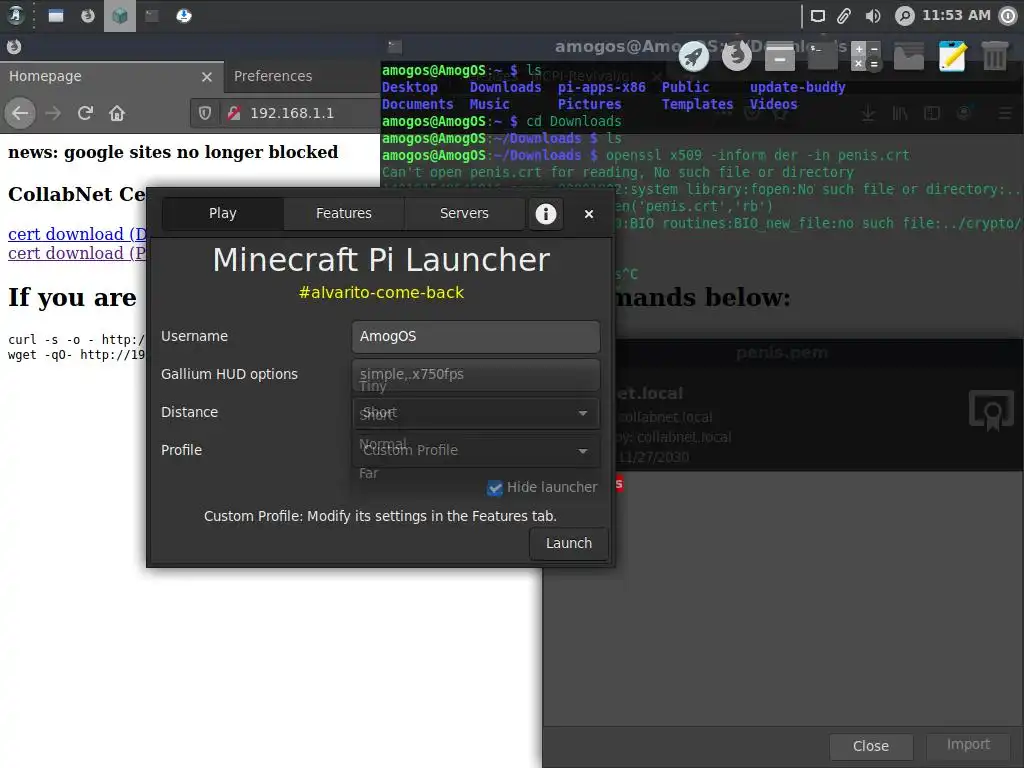Click the magnifier search icon near clock
The width and height of the screenshot is (1024, 768).
click(904, 16)
